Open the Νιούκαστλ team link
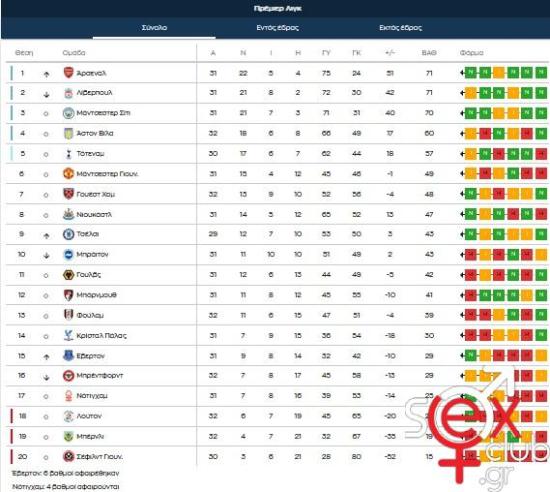 (x=94, y=214)
